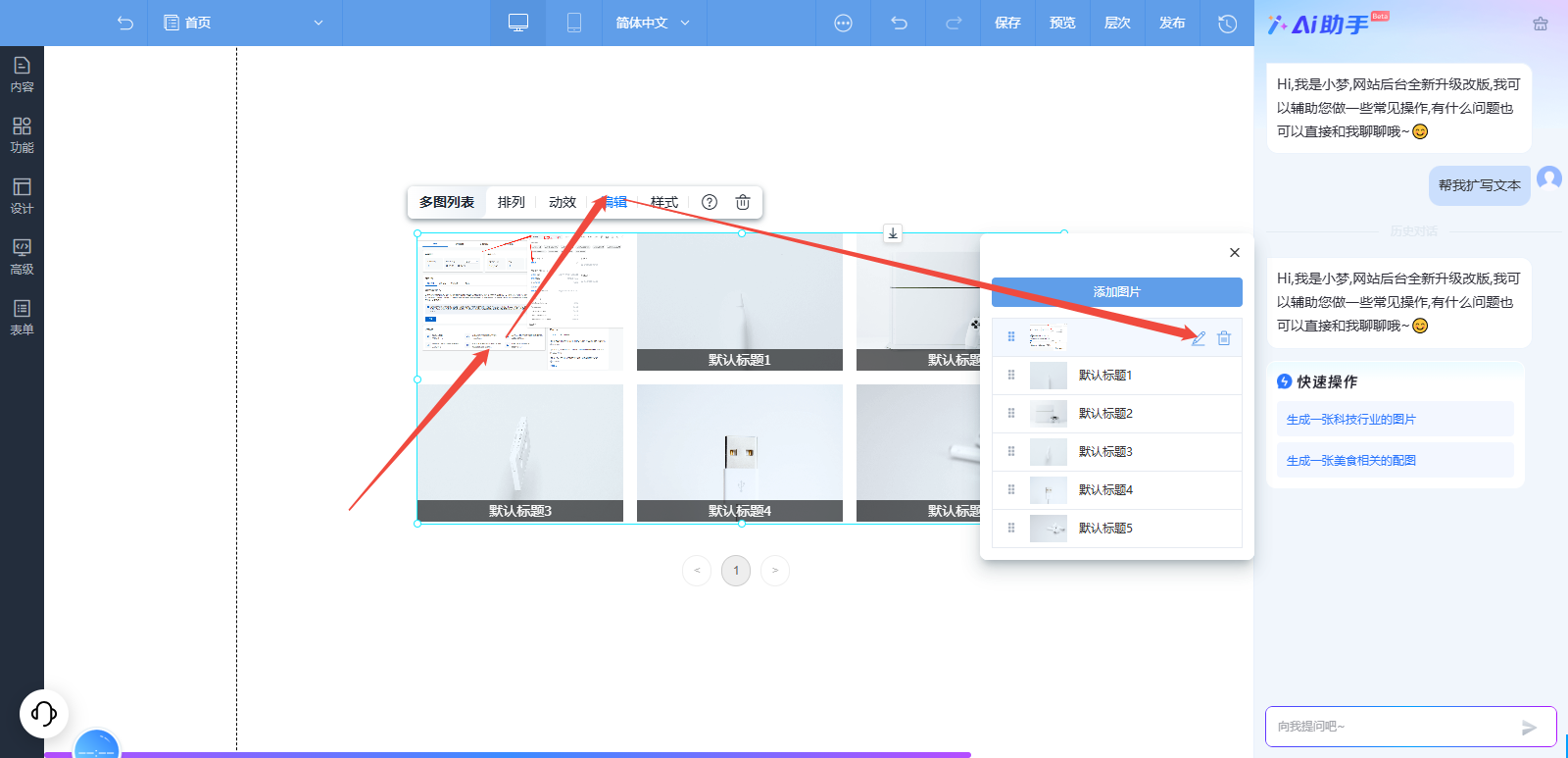The image size is (1568, 758).
Task: Open the 排列 toolbar tab
Action: pyautogui.click(x=512, y=202)
